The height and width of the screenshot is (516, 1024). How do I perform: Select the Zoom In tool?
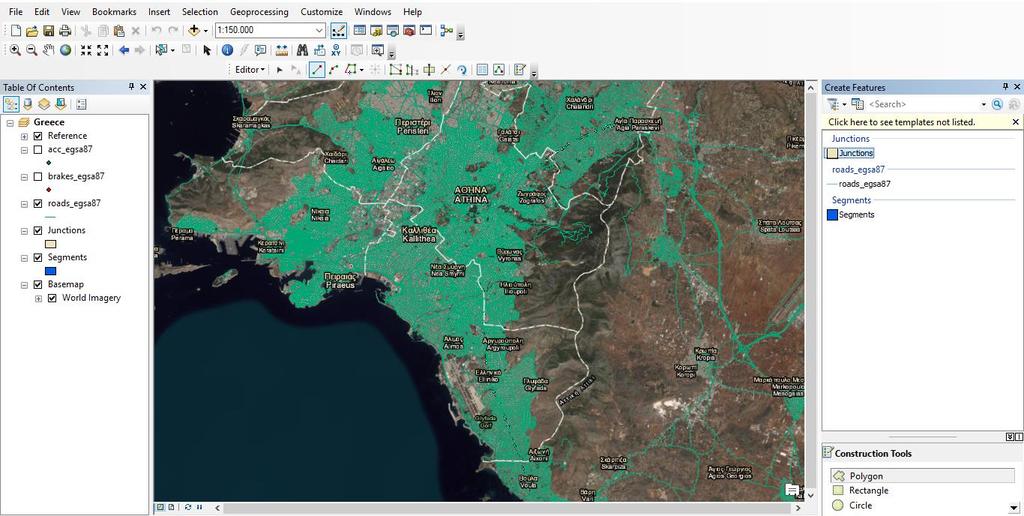[x=15, y=50]
